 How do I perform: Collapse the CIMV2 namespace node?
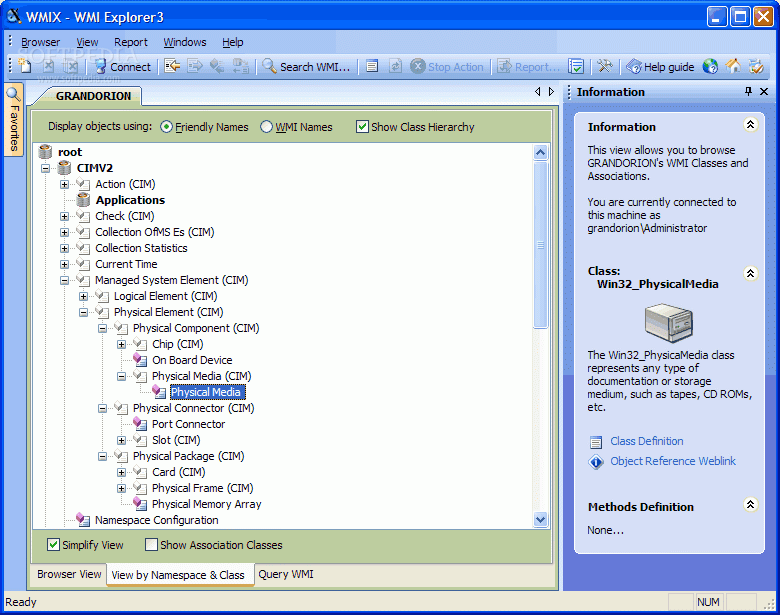point(45,168)
